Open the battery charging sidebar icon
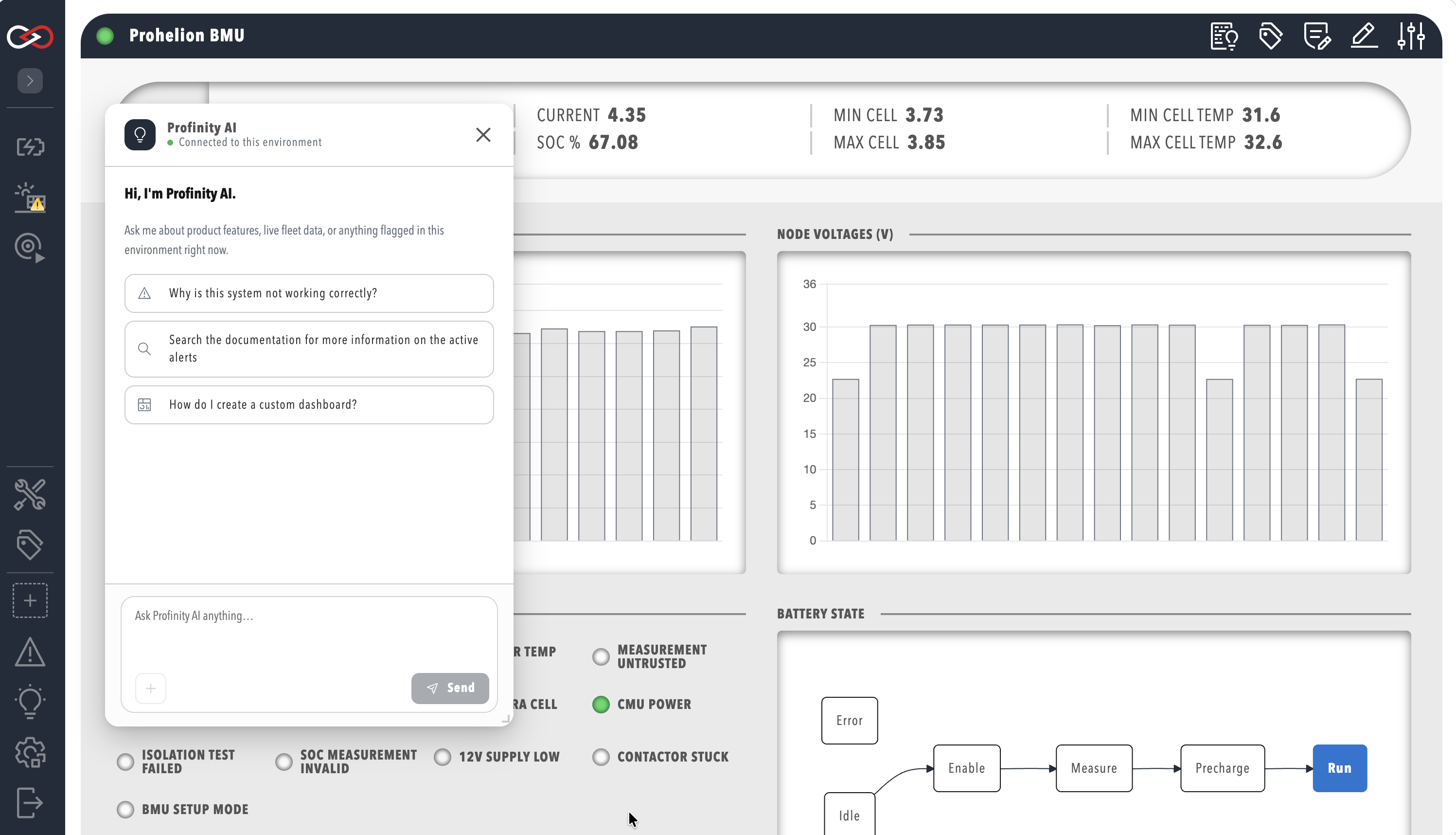The image size is (1456, 835). [30, 147]
